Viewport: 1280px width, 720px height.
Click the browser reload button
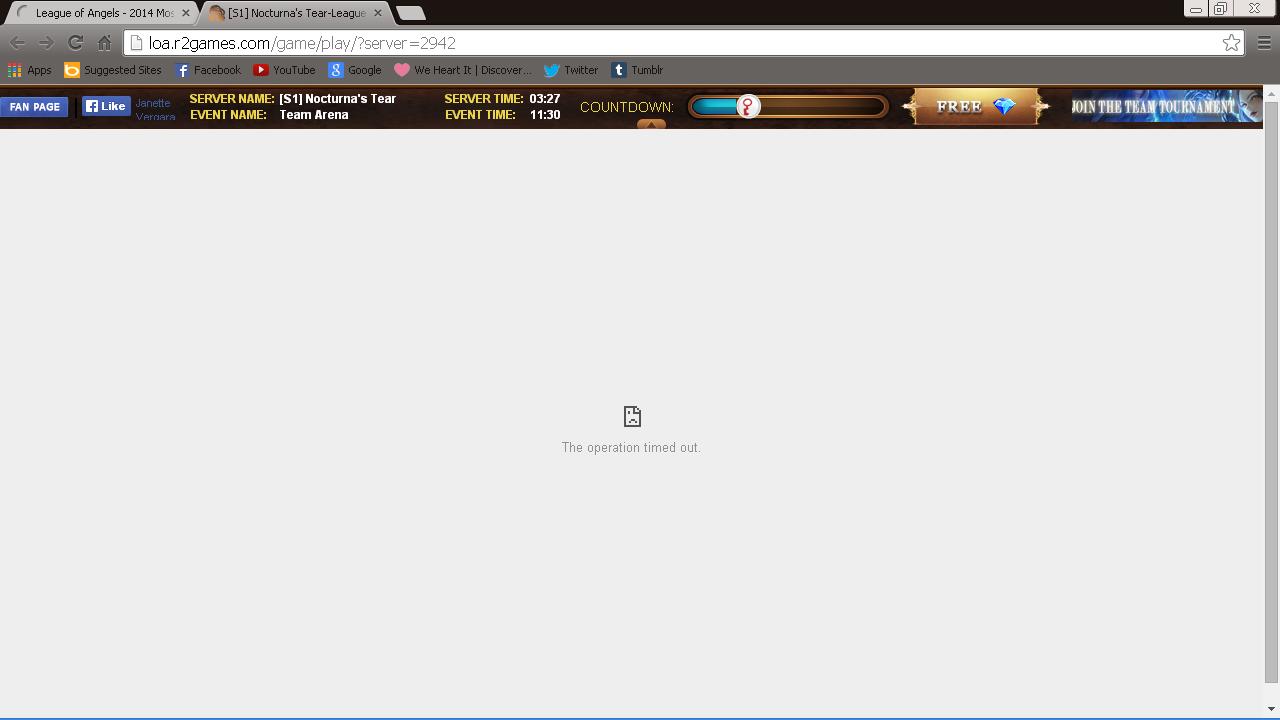75,43
